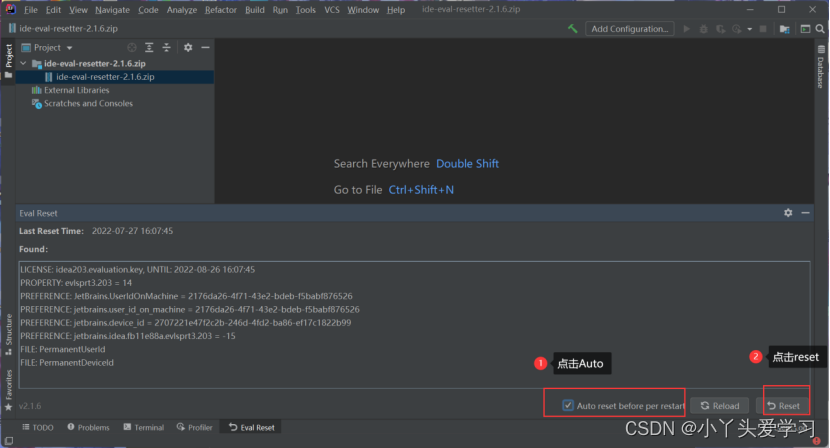Hide the Project panel with minus icon
Screen dimensions: 830x448
click(205, 48)
